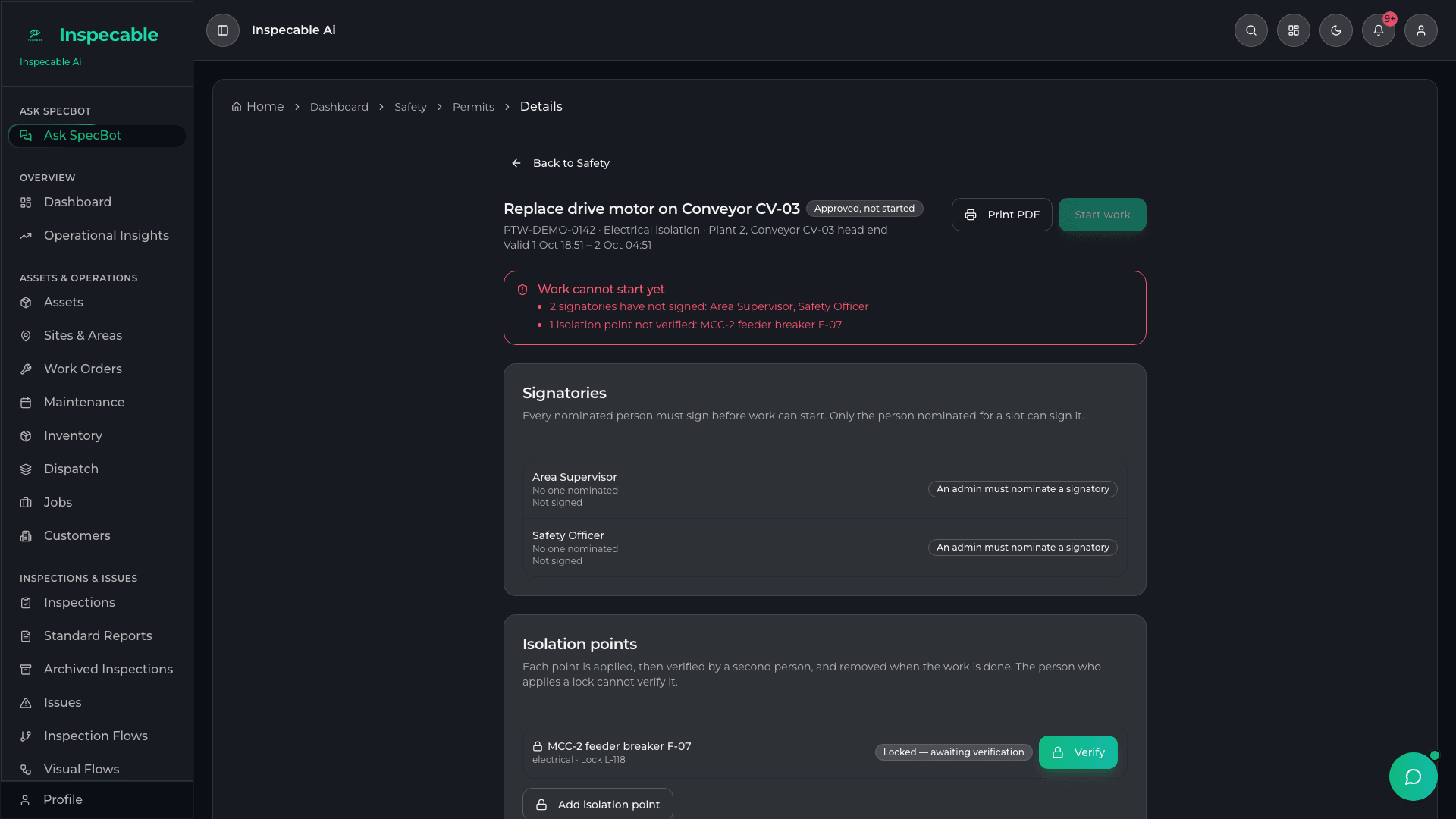This screenshot has height=819, width=1456.
Task: Click Area Supervisor nominate signatory badge
Action: pos(1022,489)
